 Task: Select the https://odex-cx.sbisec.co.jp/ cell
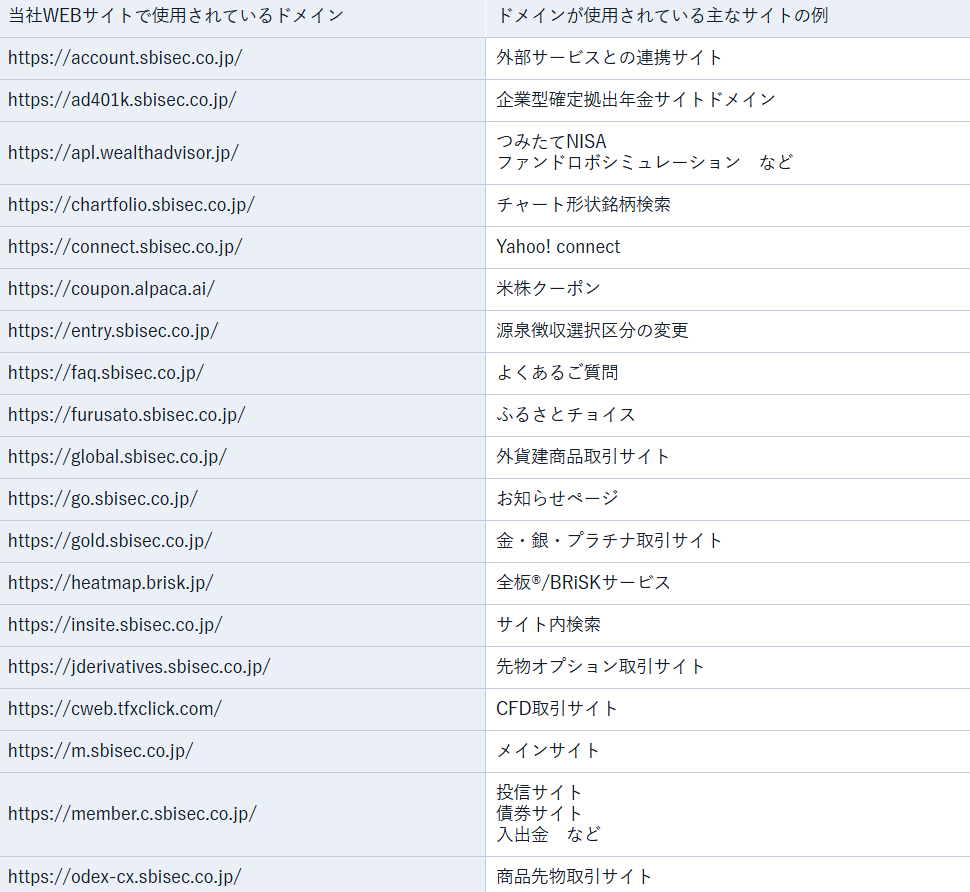point(242,875)
